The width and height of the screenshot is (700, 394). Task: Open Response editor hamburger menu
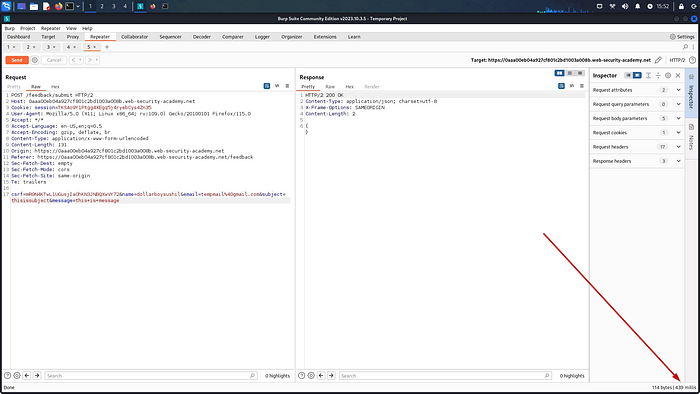pyautogui.click(x=582, y=86)
